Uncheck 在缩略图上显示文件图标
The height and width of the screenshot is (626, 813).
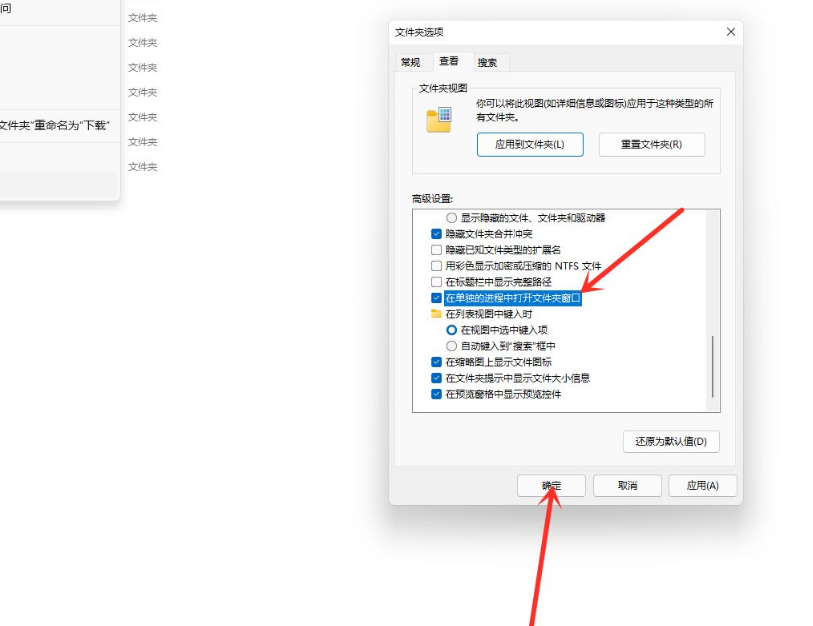(436, 362)
